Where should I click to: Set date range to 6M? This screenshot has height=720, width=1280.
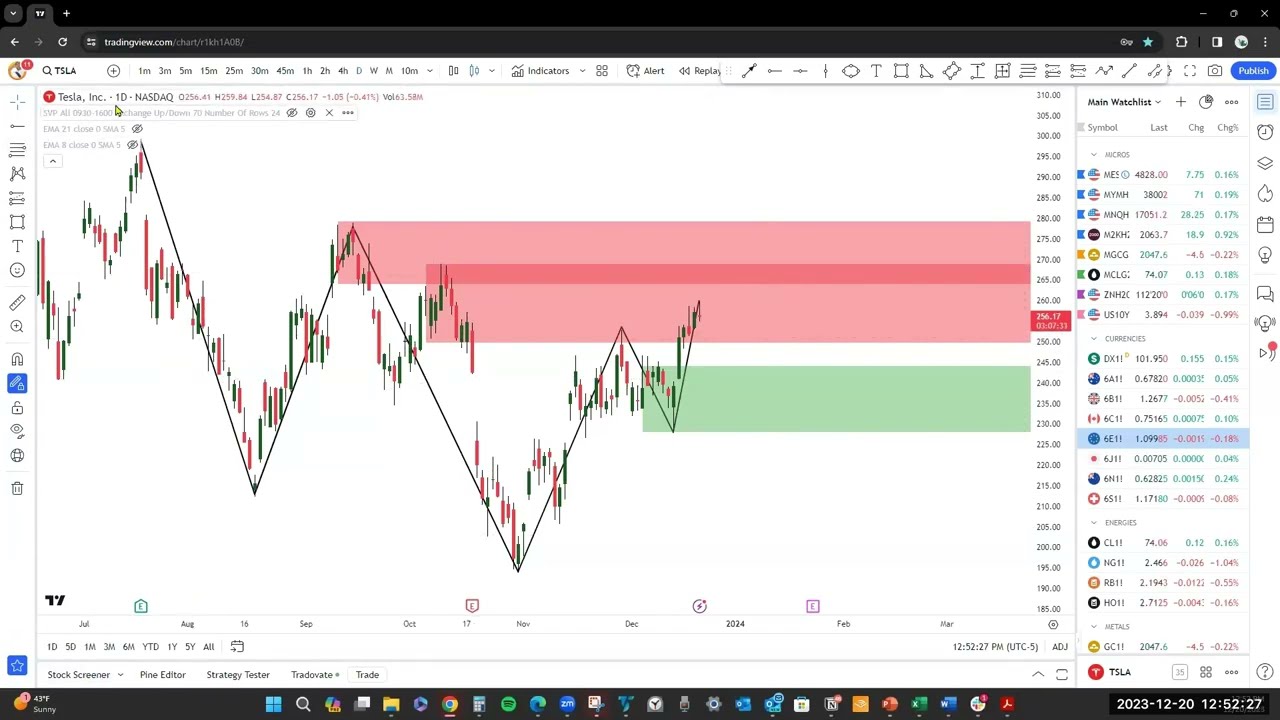128,647
